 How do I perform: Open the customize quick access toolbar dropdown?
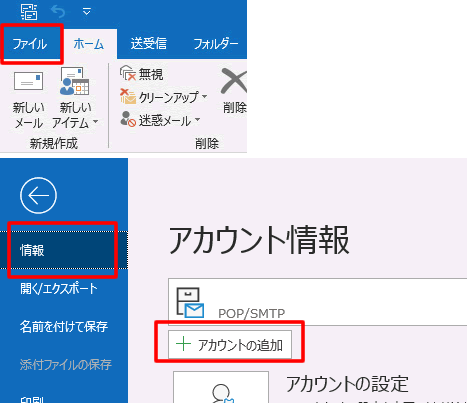[87, 12]
